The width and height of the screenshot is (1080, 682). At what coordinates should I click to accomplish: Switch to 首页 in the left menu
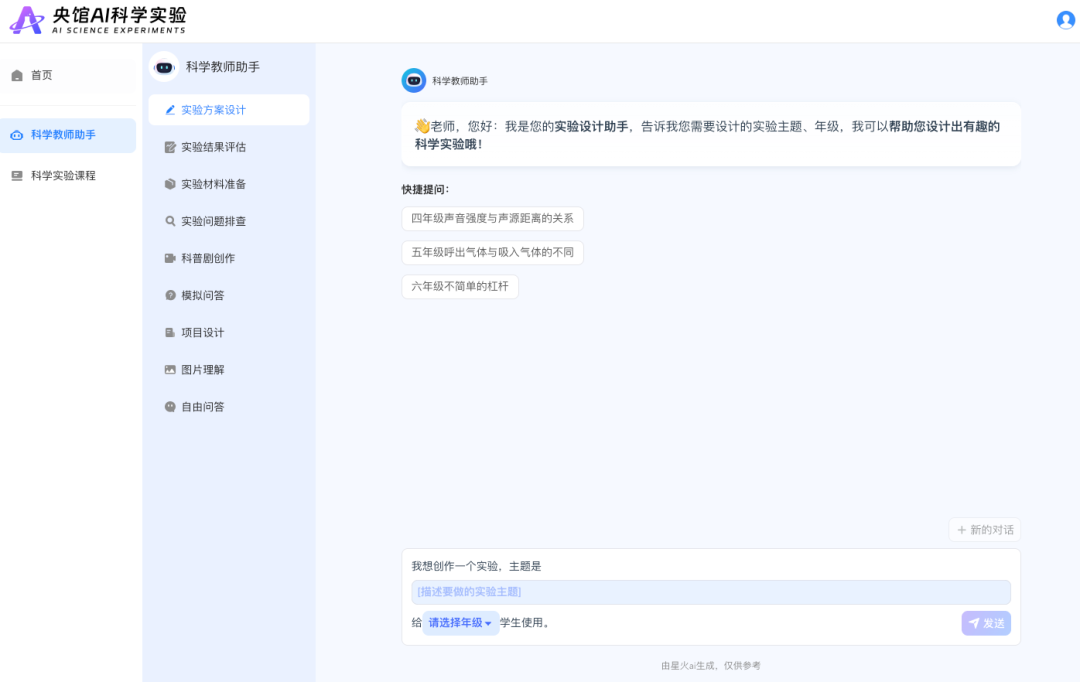[x=40, y=74]
